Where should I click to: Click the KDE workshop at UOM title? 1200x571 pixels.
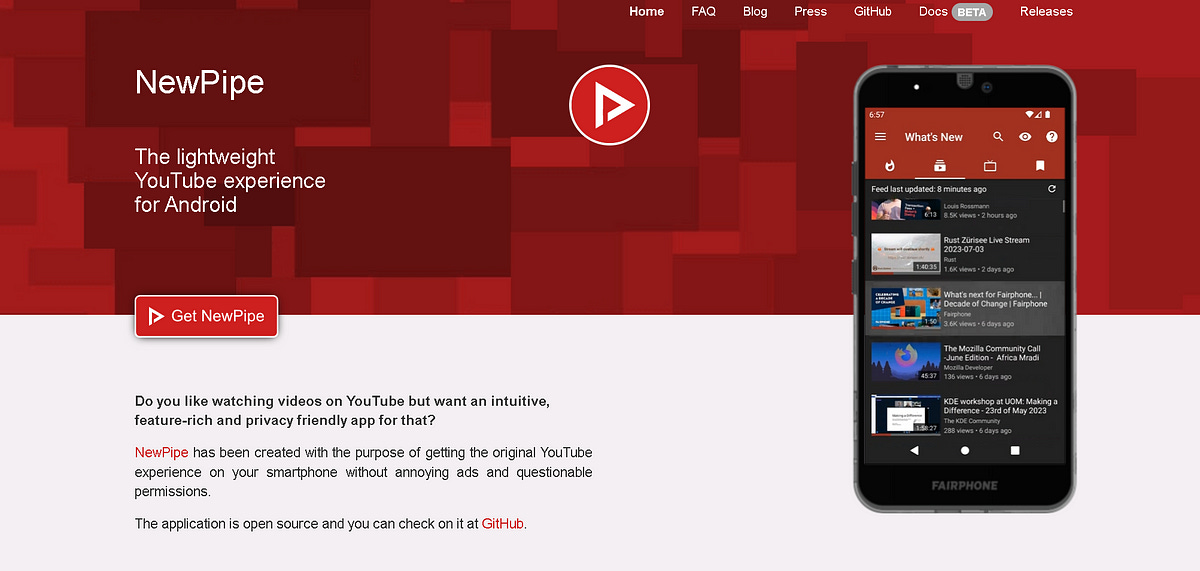coord(1001,407)
